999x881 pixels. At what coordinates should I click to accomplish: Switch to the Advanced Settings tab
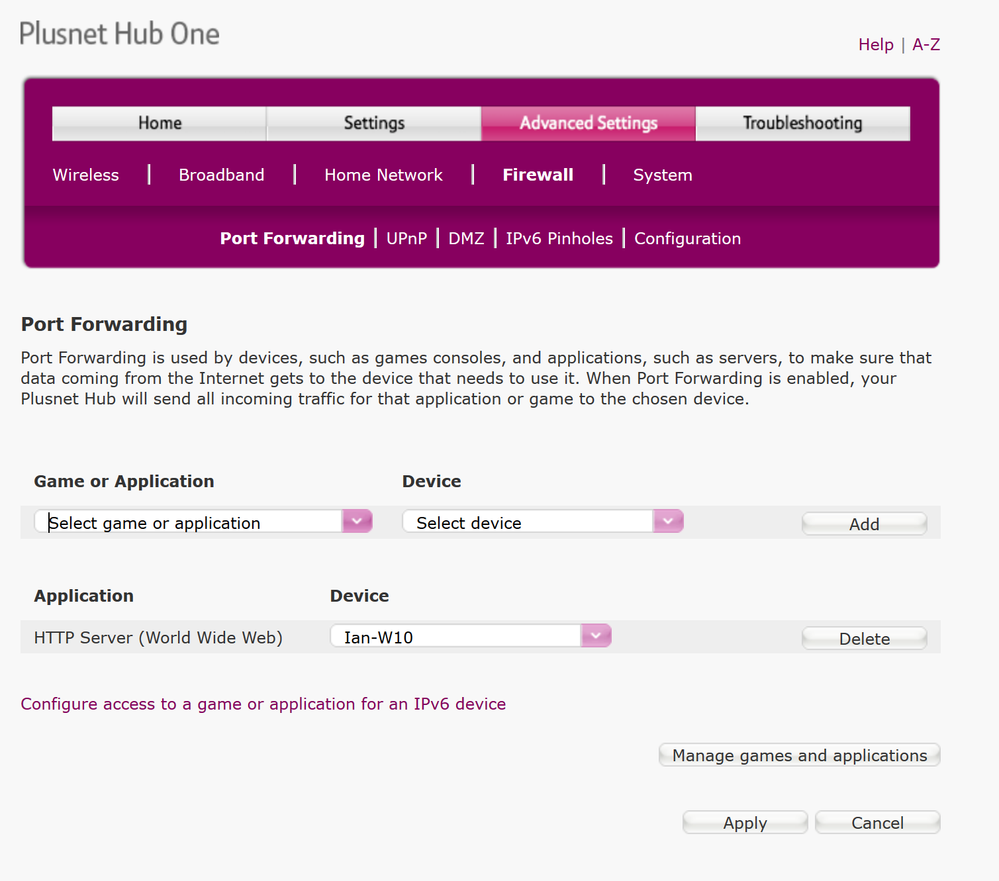[x=587, y=123]
